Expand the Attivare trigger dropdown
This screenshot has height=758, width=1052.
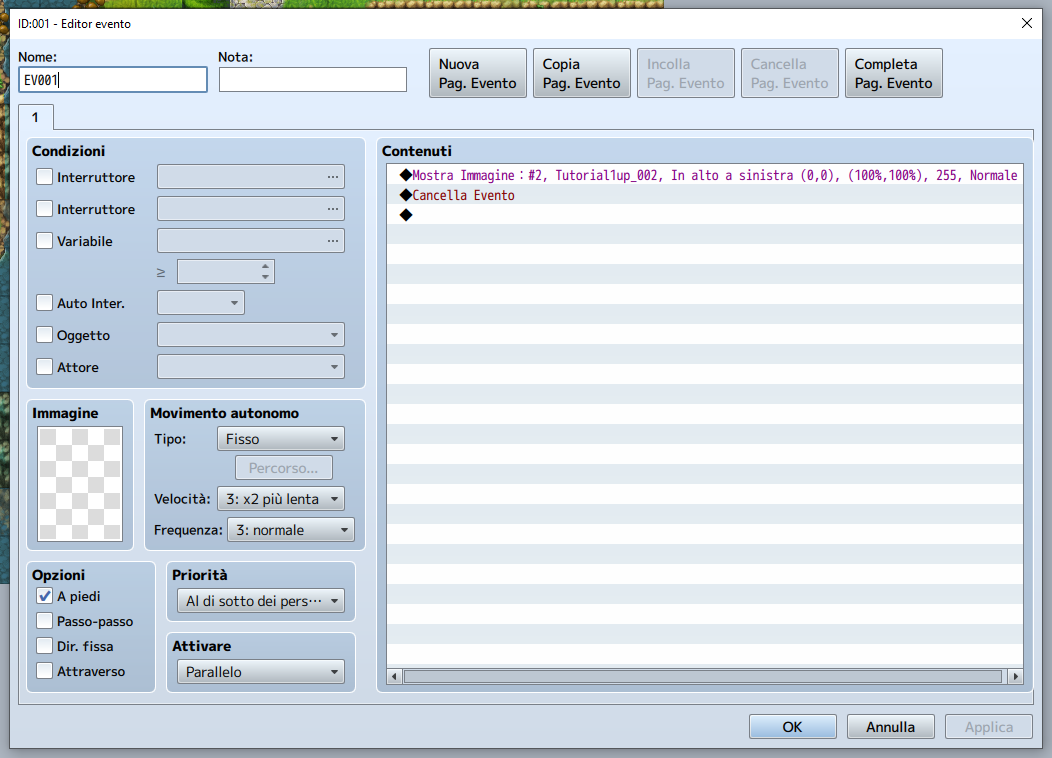pos(260,672)
